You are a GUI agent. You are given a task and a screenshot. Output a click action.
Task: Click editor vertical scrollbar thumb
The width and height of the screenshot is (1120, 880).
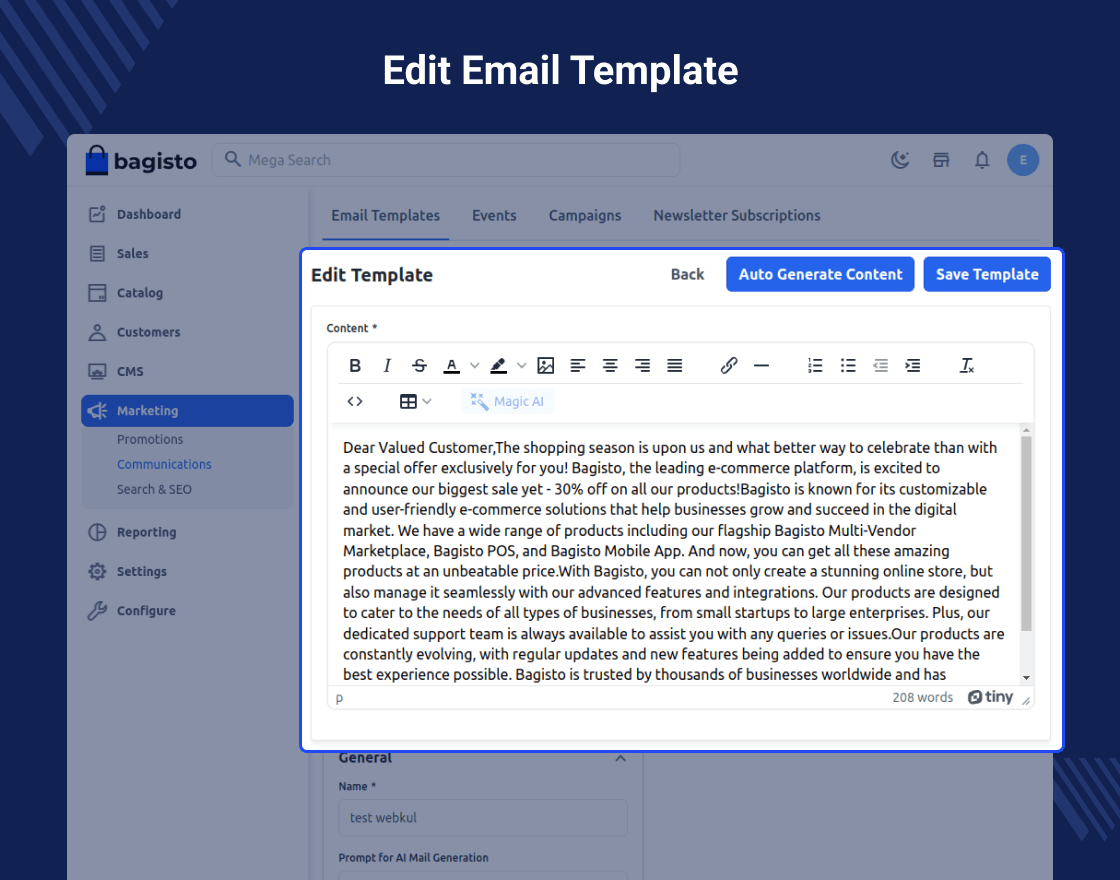coord(1026,534)
